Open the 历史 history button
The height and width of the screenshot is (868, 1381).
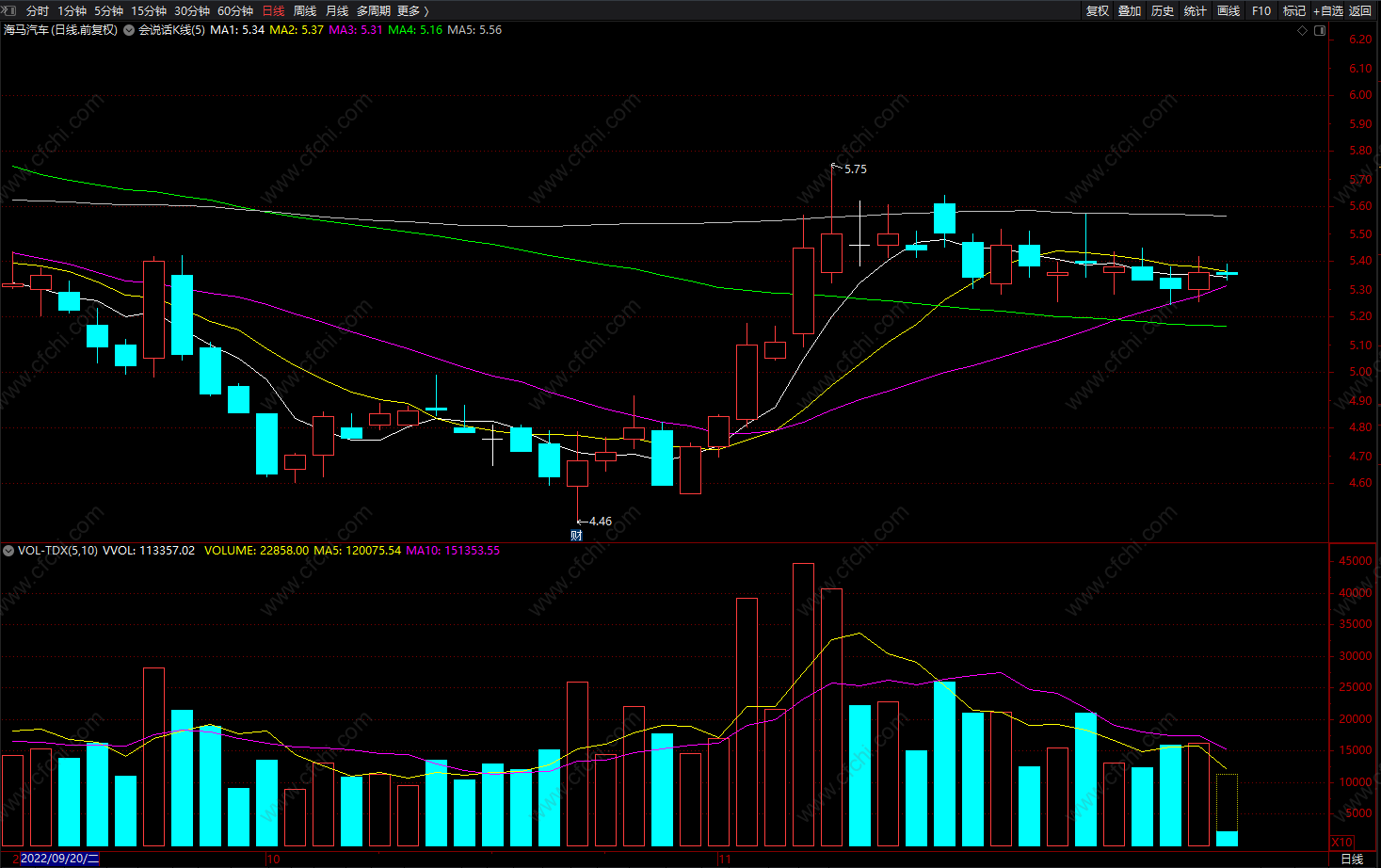[1163, 11]
